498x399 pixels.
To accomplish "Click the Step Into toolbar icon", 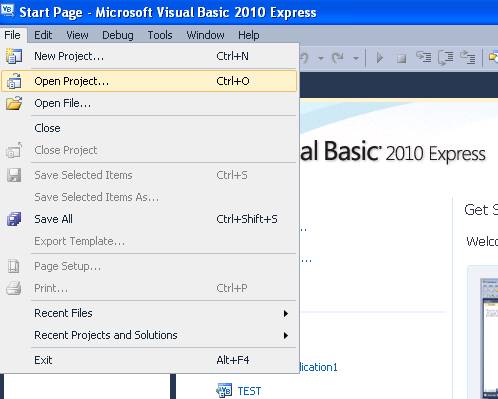I will click(x=423, y=57).
